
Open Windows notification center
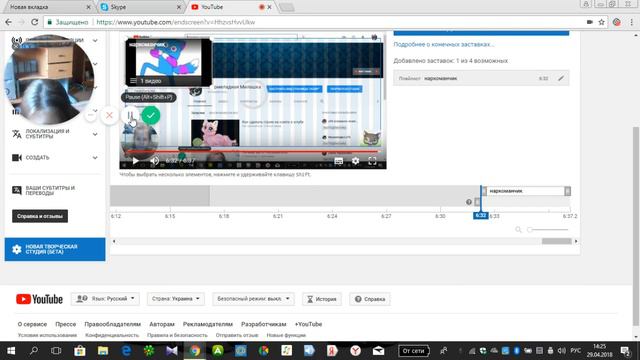pyautogui.click(x=625, y=351)
